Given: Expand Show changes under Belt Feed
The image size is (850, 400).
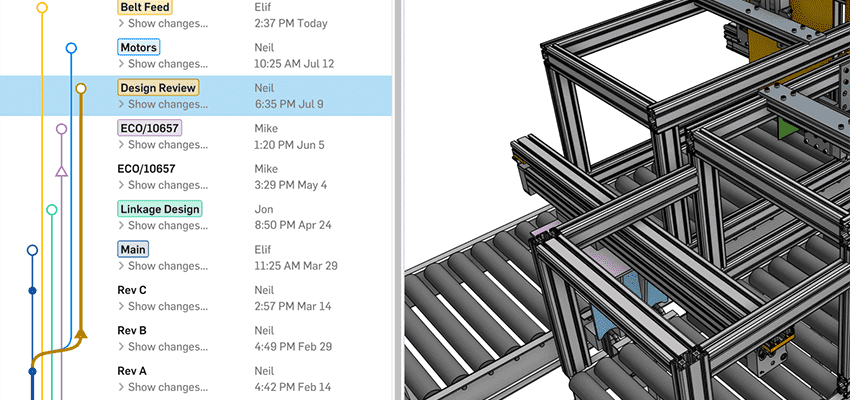Looking at the screenshot, I should (x=163, y=23).
